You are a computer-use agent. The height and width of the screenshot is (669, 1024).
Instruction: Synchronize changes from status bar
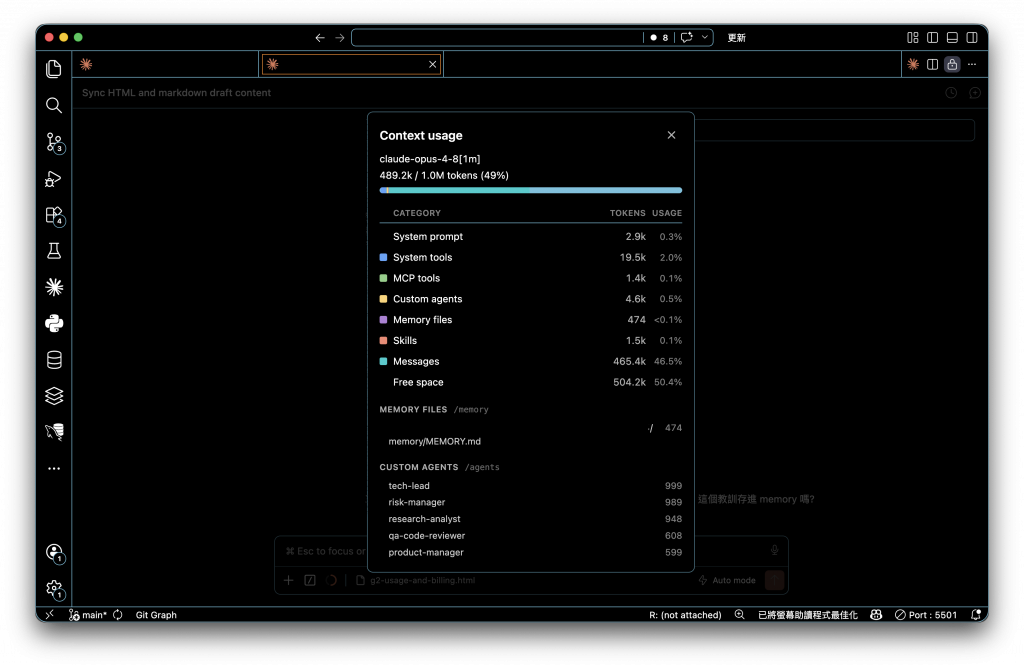pyautogui.click(x=118, y=615)
